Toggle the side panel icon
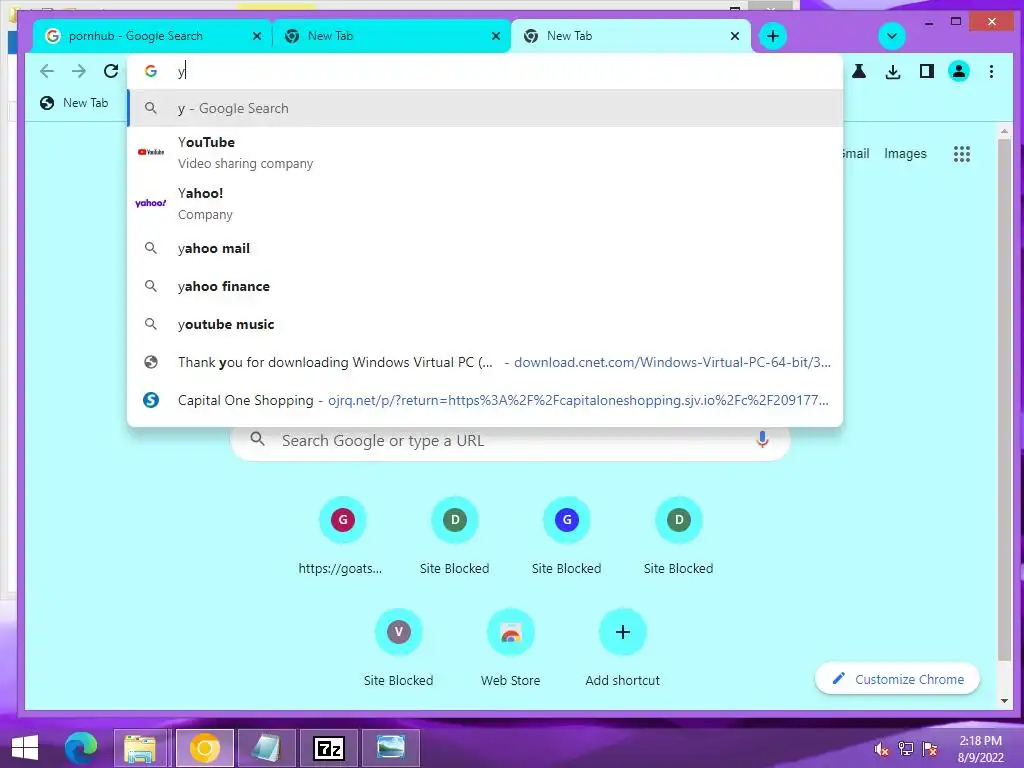Image resolution: width=1024 pixels, height=768 pixels. pos(926,71)
